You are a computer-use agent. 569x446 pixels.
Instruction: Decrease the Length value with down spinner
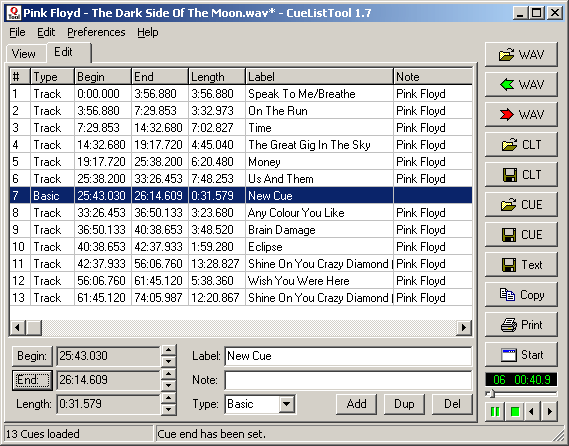[x=168, y=410]
